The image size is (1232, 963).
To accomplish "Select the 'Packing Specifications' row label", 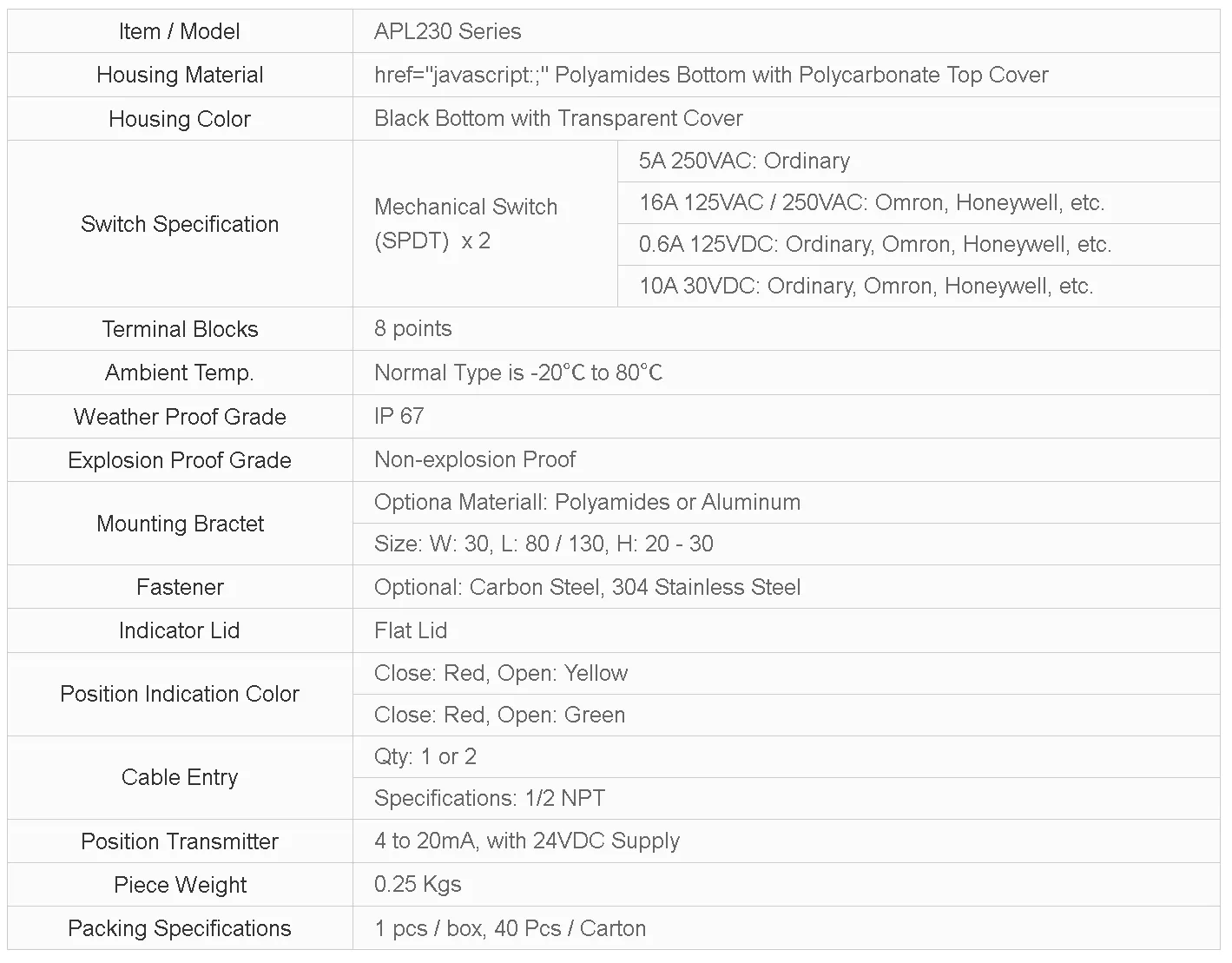I will (180, 929).
